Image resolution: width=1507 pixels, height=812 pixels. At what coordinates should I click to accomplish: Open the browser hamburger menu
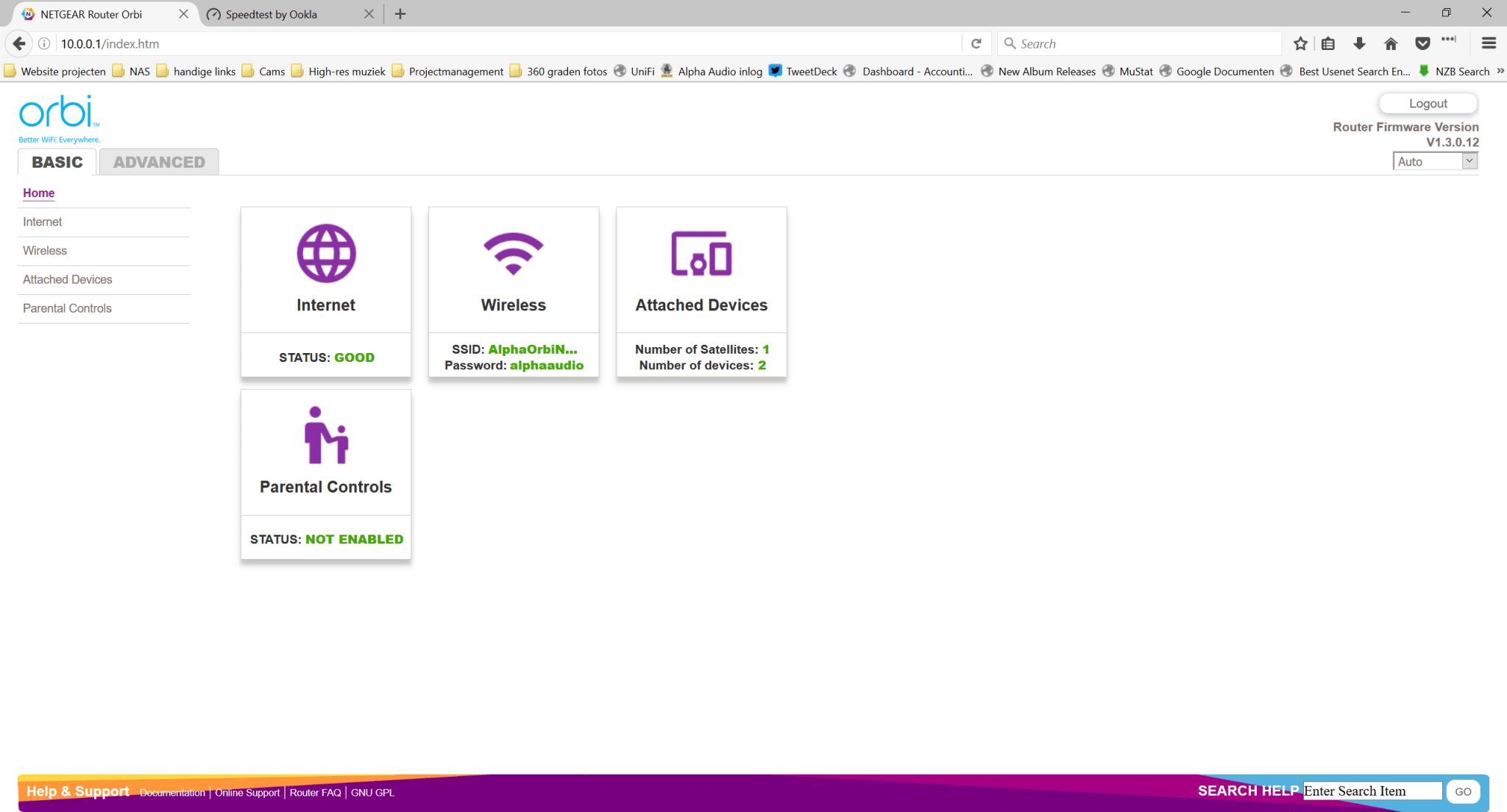[1489, 43]
